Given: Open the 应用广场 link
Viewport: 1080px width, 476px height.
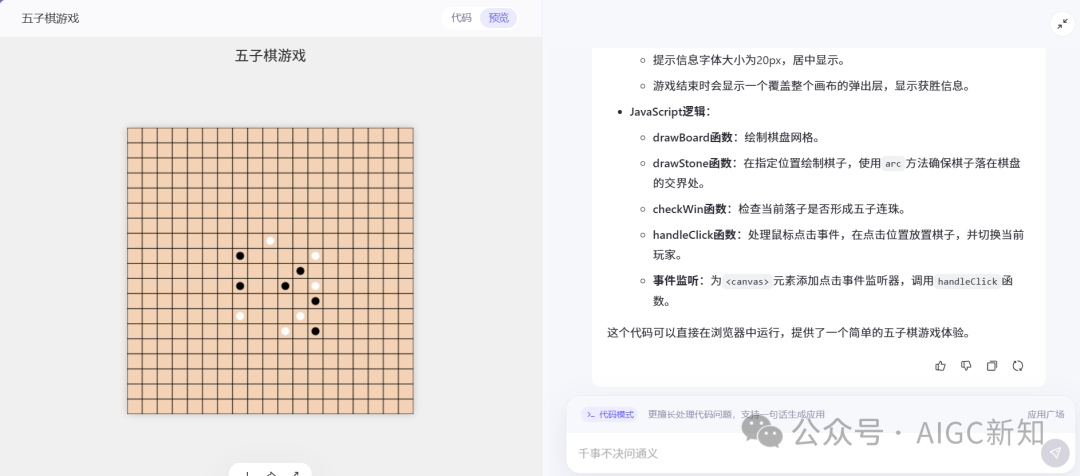Looking at the screenshot, I should point(1046,415).
